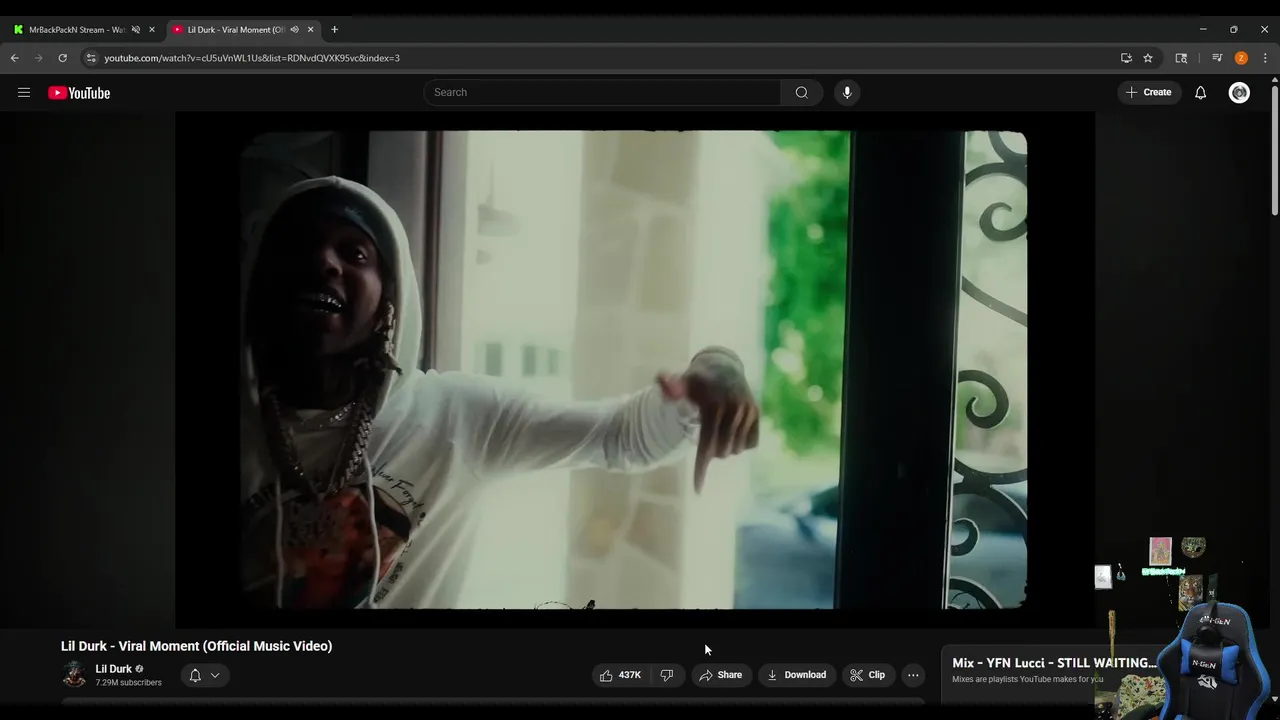
Task: Reload the current page
Action: pos(62,58)
